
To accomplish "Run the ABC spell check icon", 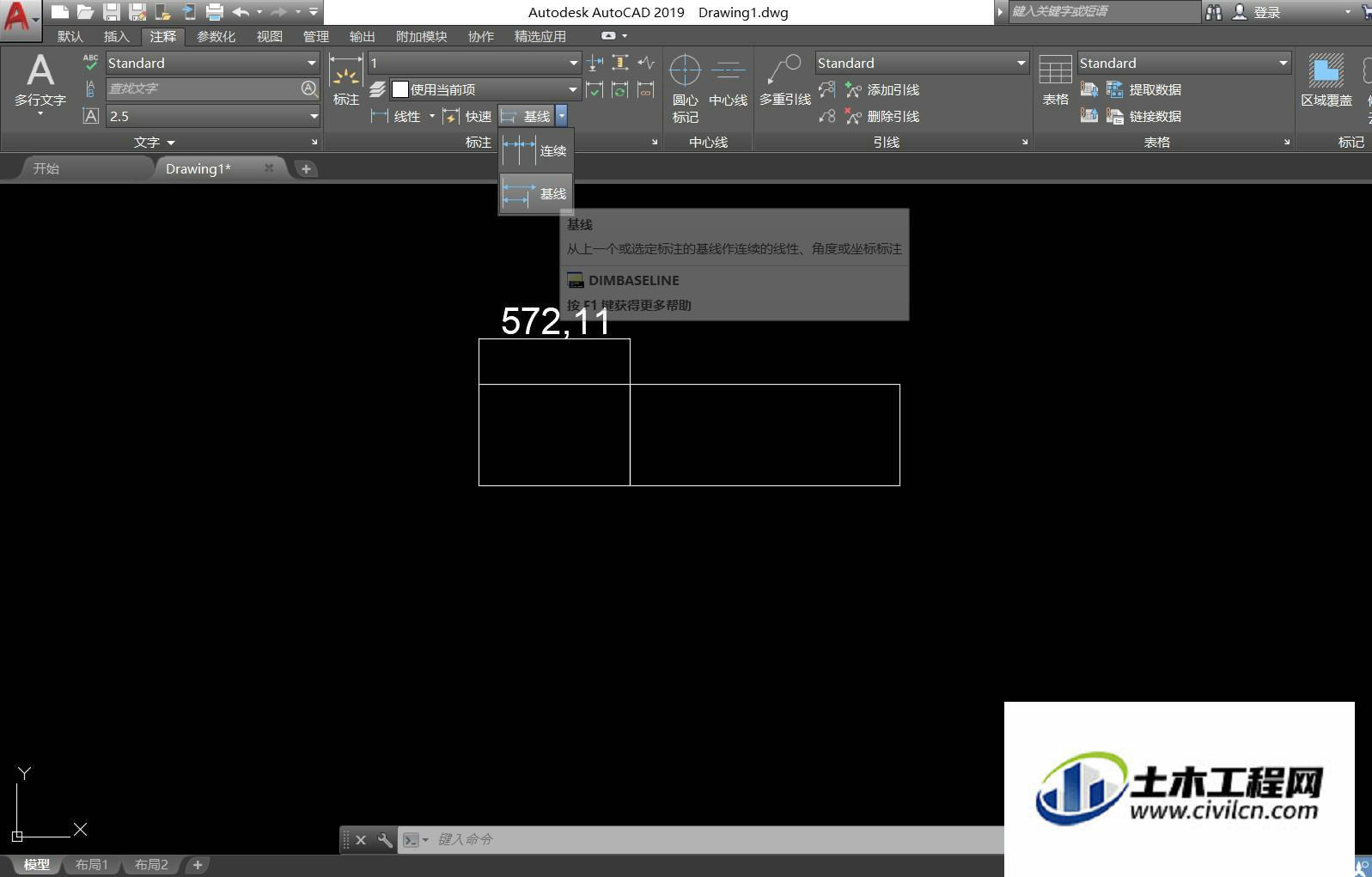I will (90, 62).
